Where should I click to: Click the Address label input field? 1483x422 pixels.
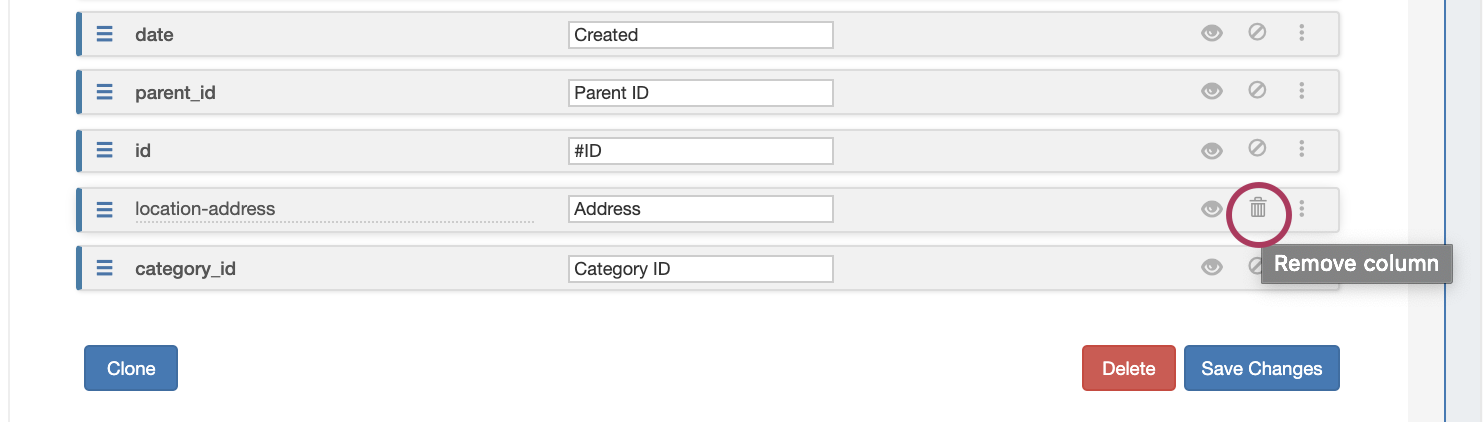tap(700, 209)
